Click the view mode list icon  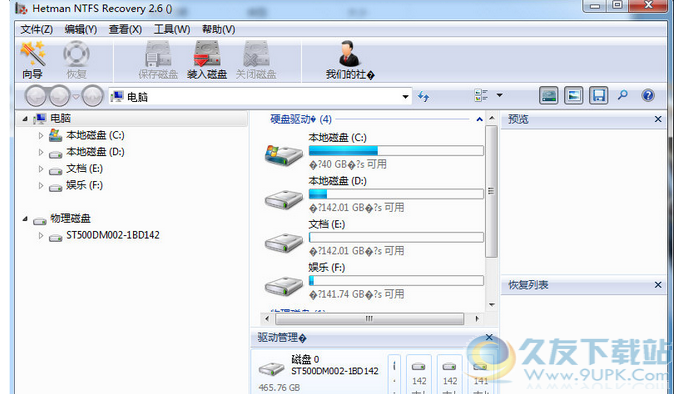tap(481, 96)
